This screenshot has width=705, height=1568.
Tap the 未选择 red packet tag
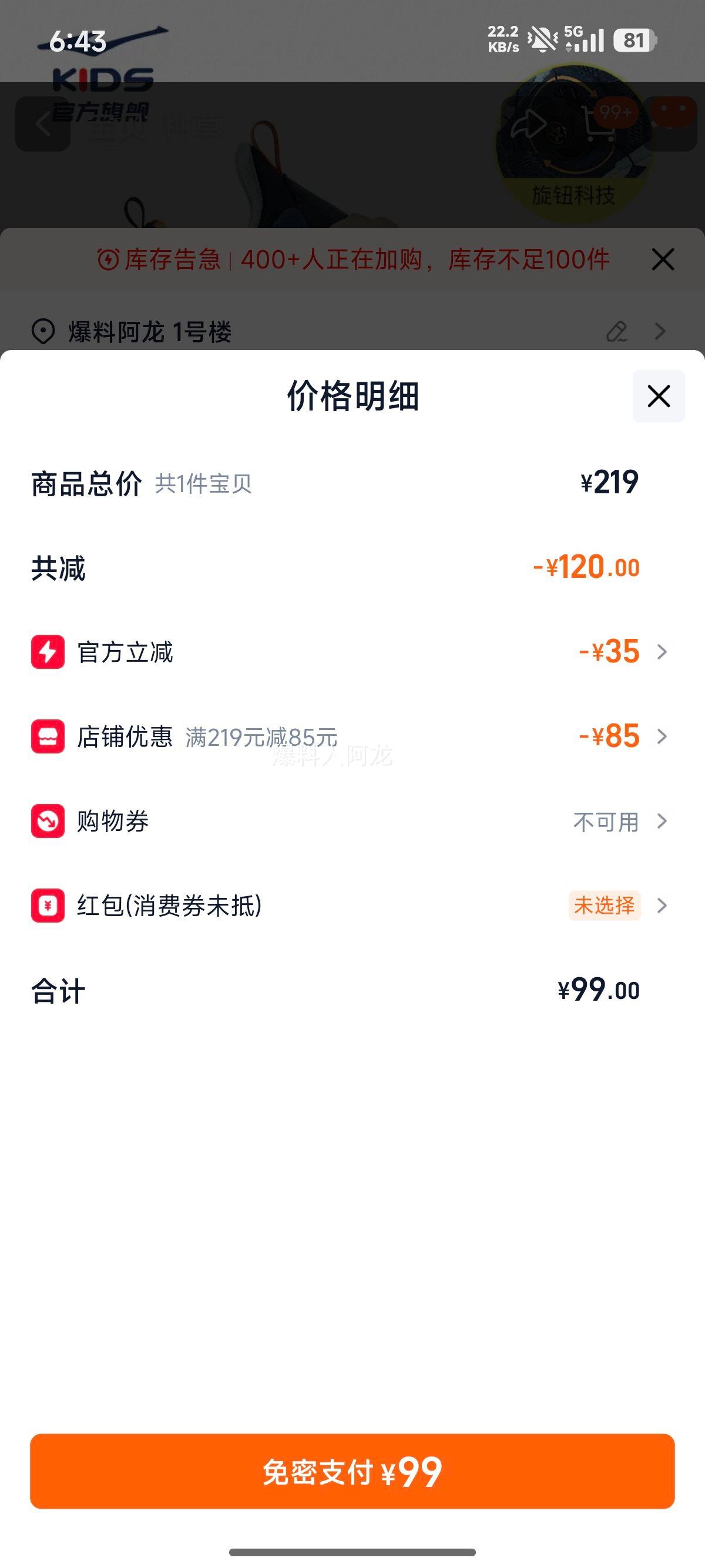click(x=604, y=906)
